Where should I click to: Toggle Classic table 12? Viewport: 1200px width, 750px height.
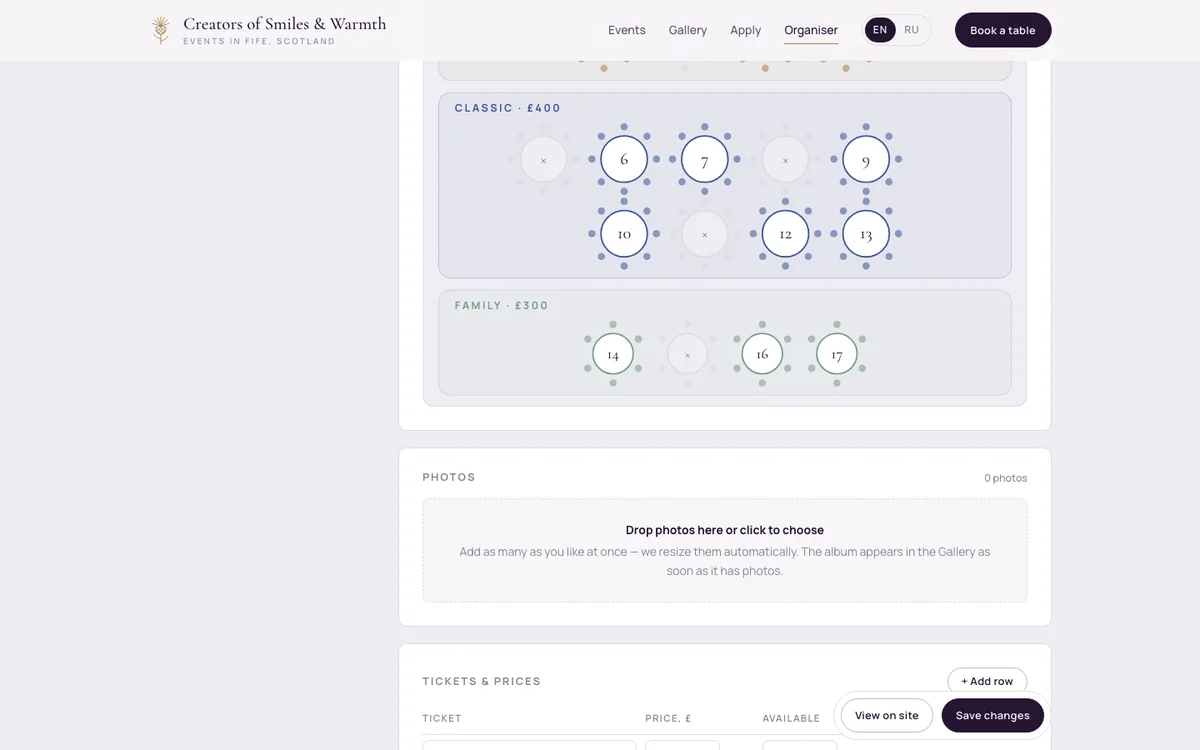785,234
